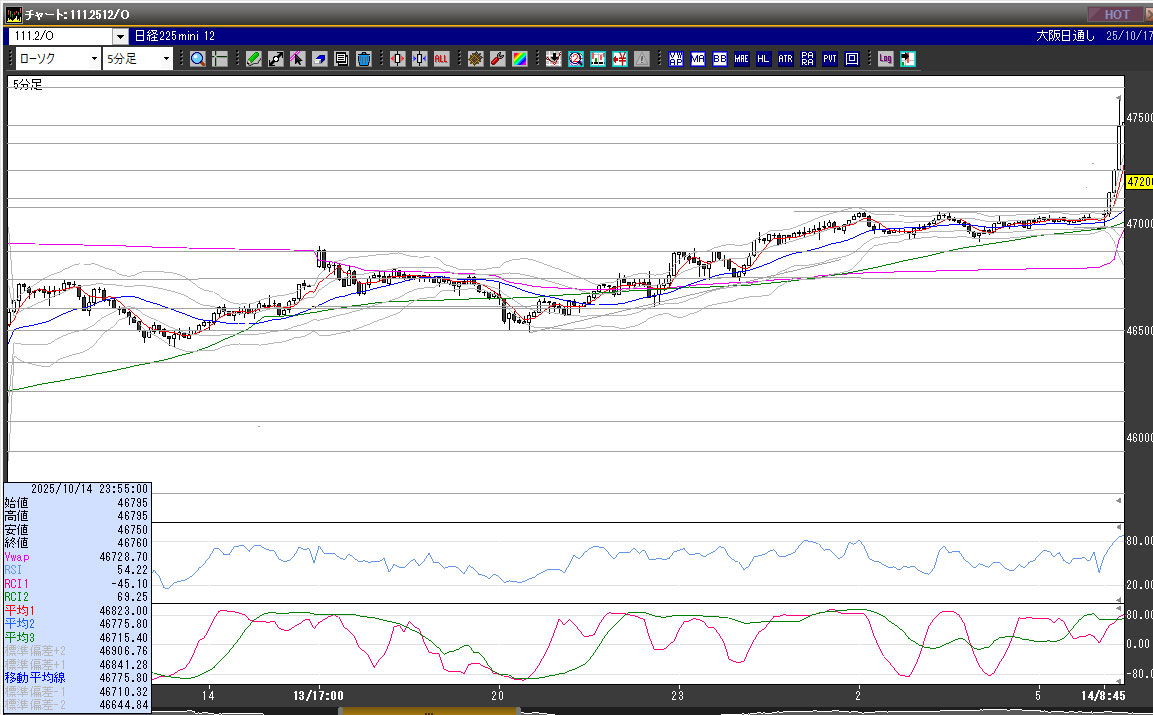Toggle the MA moving average indicator
1153x715 pixels.
click(697, 59)
